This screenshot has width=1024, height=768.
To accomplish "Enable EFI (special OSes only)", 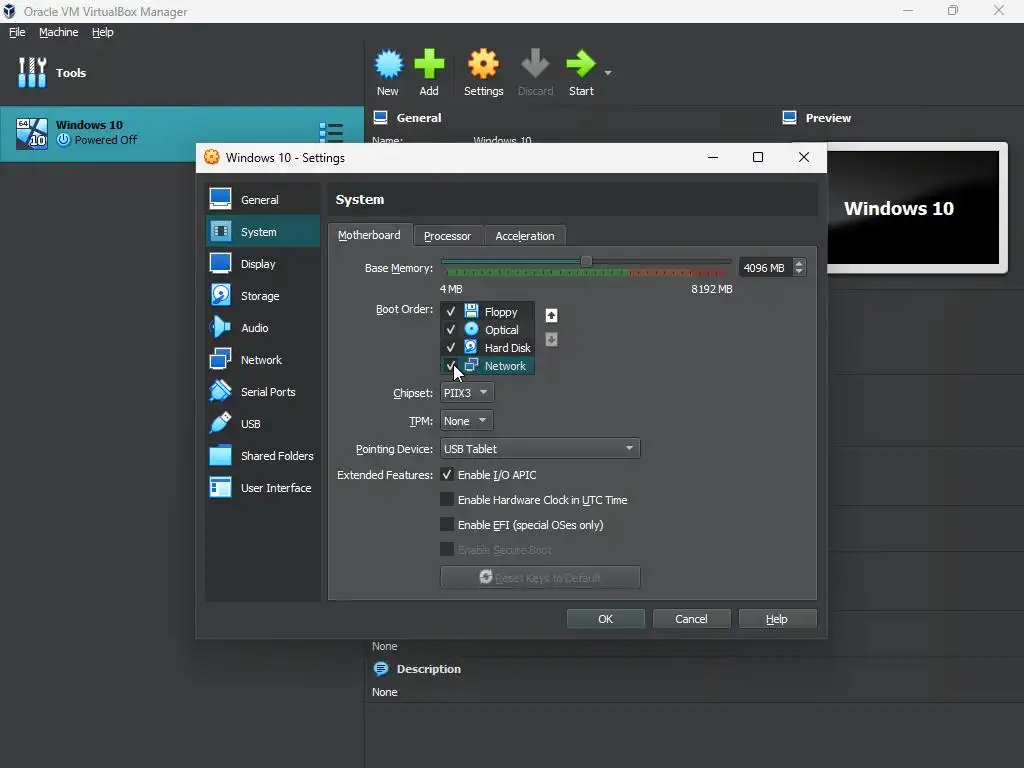I will pyautogui.click(x=447, y=524).
